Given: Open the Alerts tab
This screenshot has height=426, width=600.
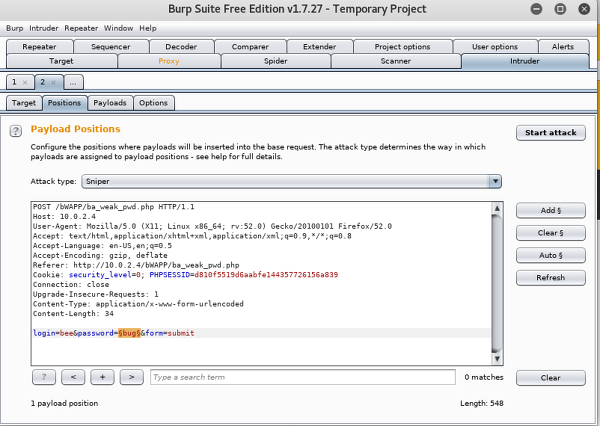Looking at the screenshot, I should click(x=563, y=47).
